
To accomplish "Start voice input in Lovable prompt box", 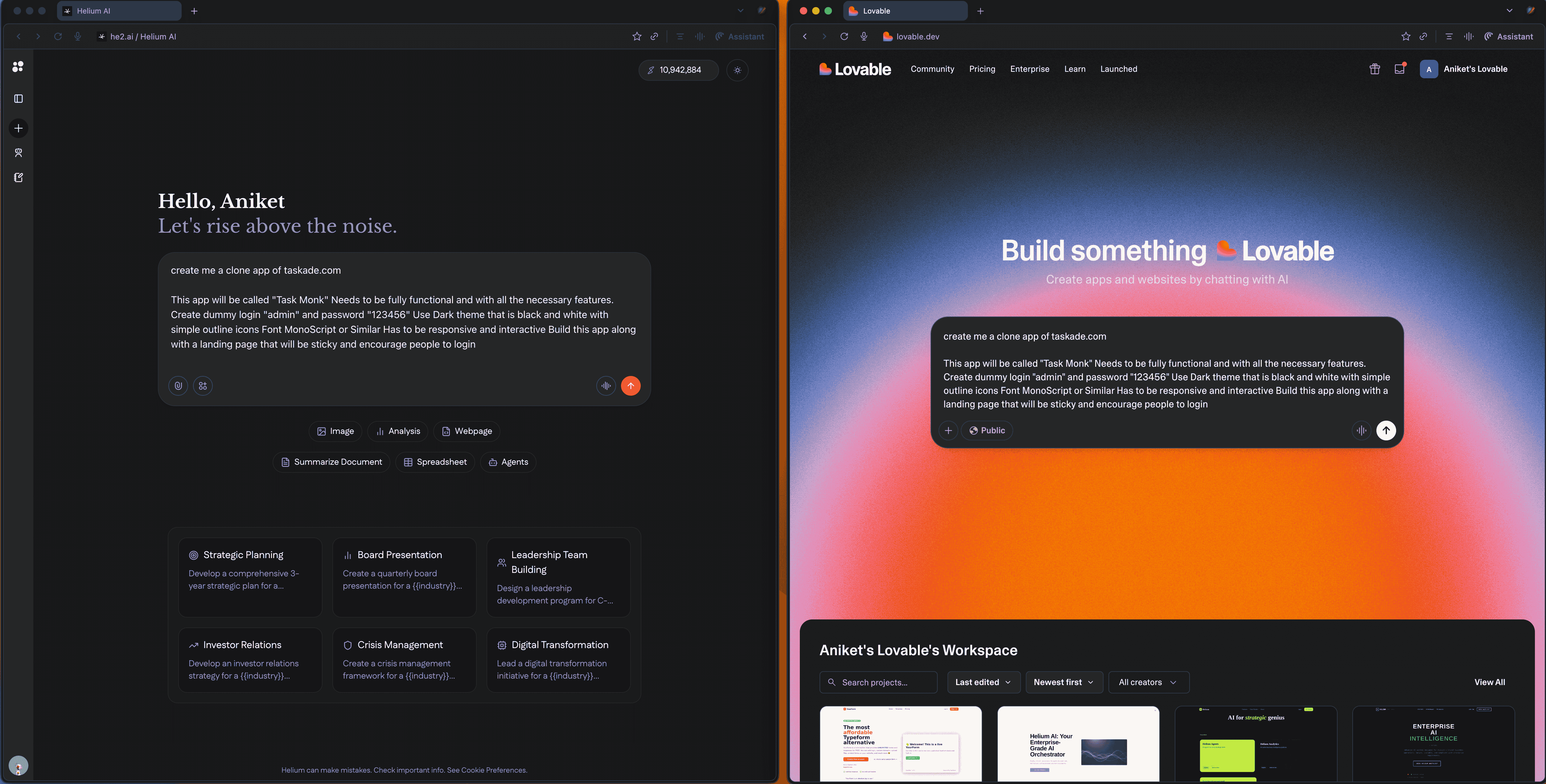I will (x=1361, y=431).
